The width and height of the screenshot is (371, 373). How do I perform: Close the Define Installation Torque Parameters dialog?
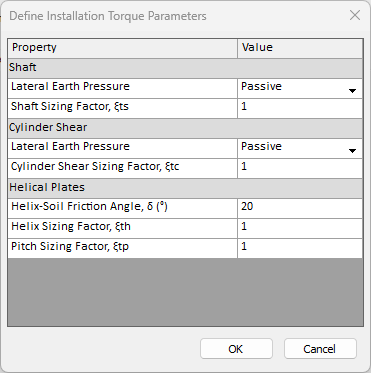coord(355,15)
